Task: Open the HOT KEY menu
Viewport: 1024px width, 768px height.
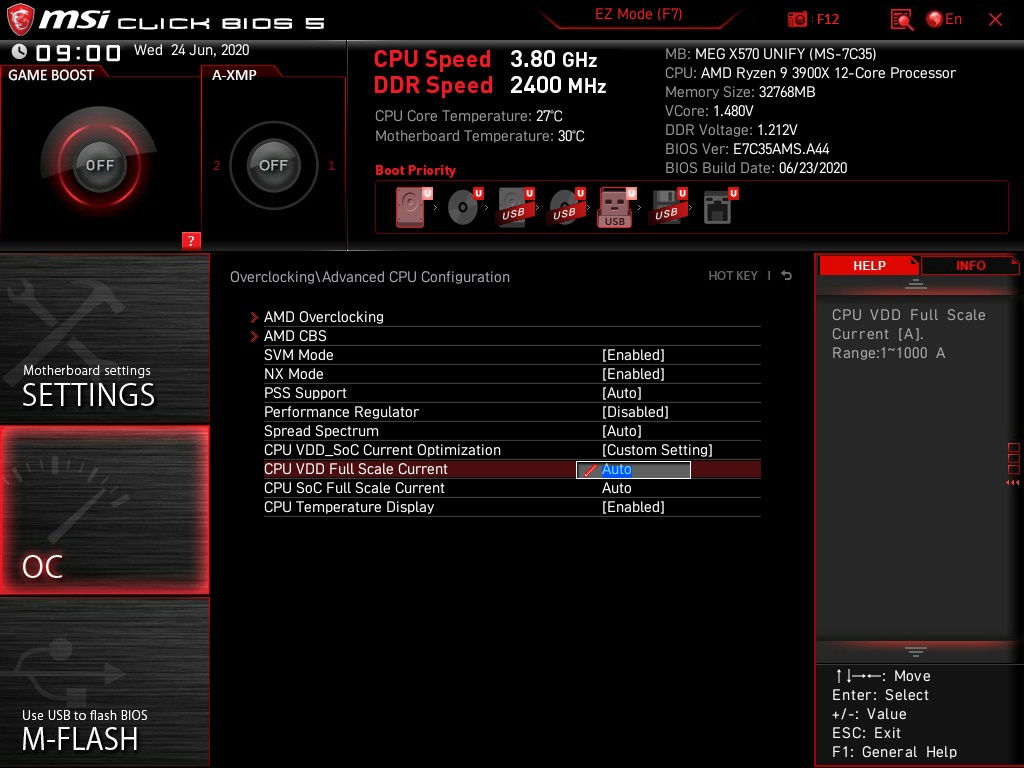Action: point(733,276)
